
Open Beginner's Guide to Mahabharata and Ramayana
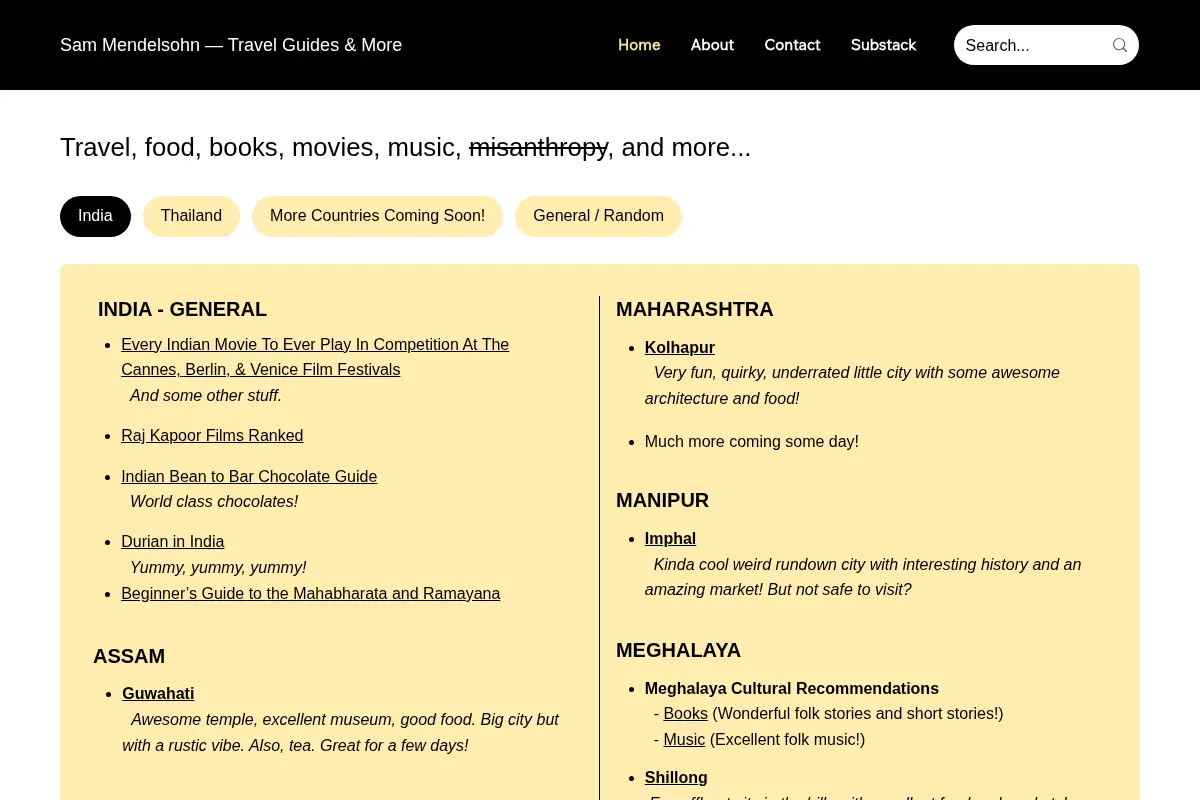[311, 594]
